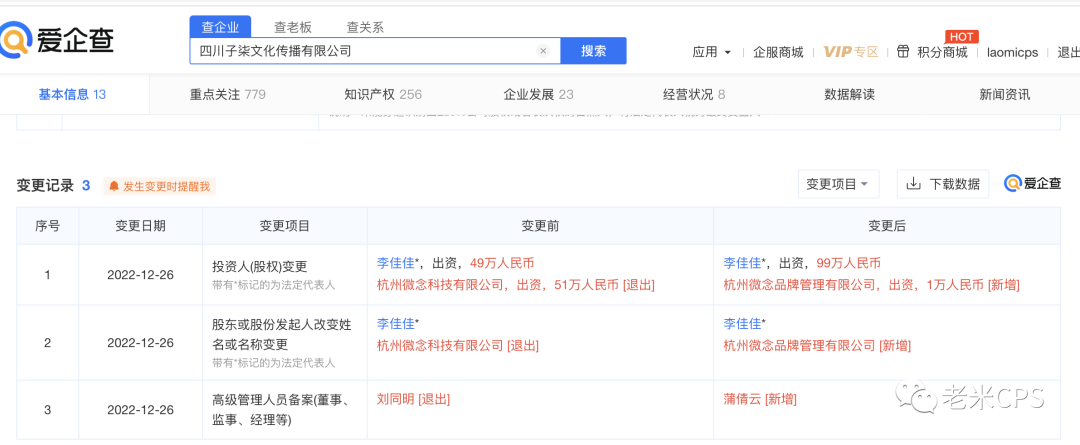This screenshot has height=445, width=1080.
Task: Click 杭州微念科技有限公司 [退出] in row 2
Action: [458, 346]
